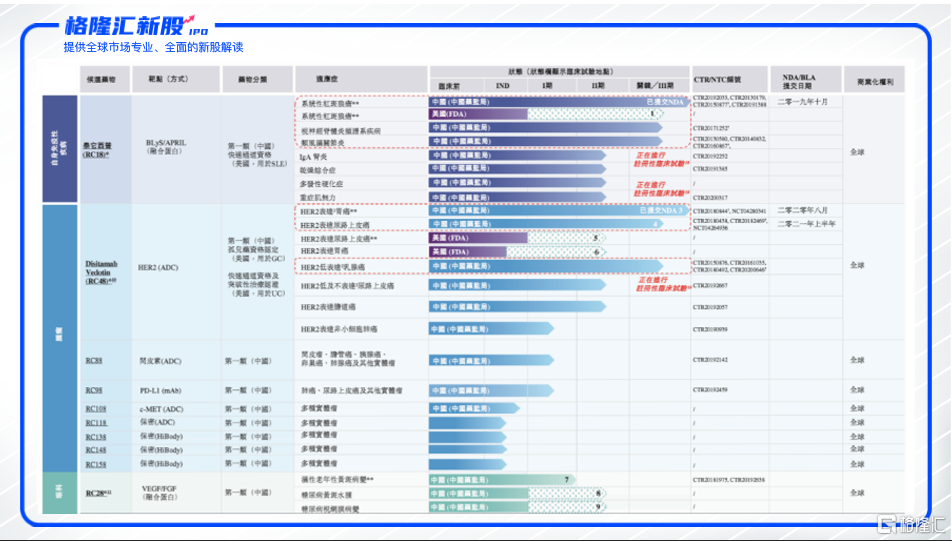Click the 商業化權利 column header
The width and height of the screenshot is (952, 541).
pyautogui.click(x=873, y=79)
